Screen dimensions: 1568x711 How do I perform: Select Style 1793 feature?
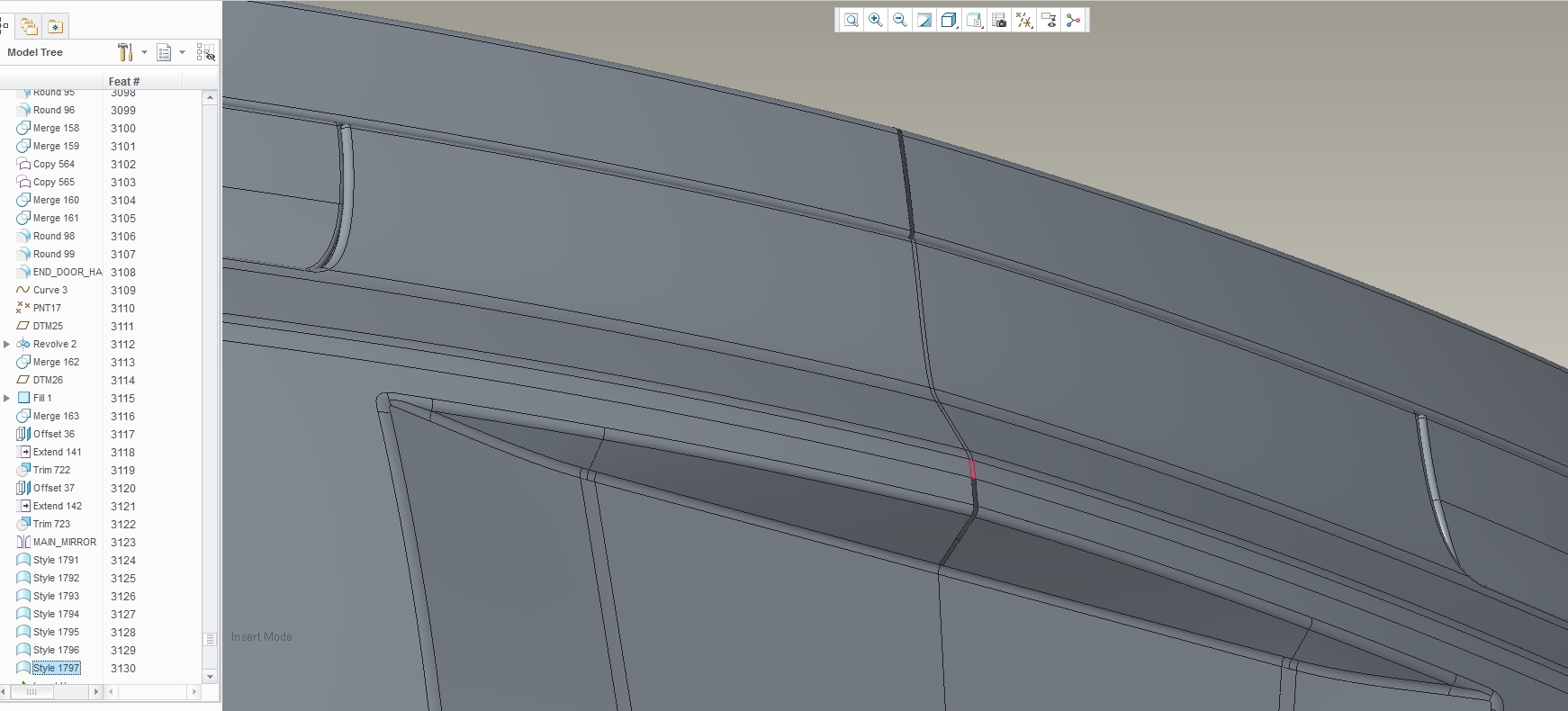pos(56,596)
